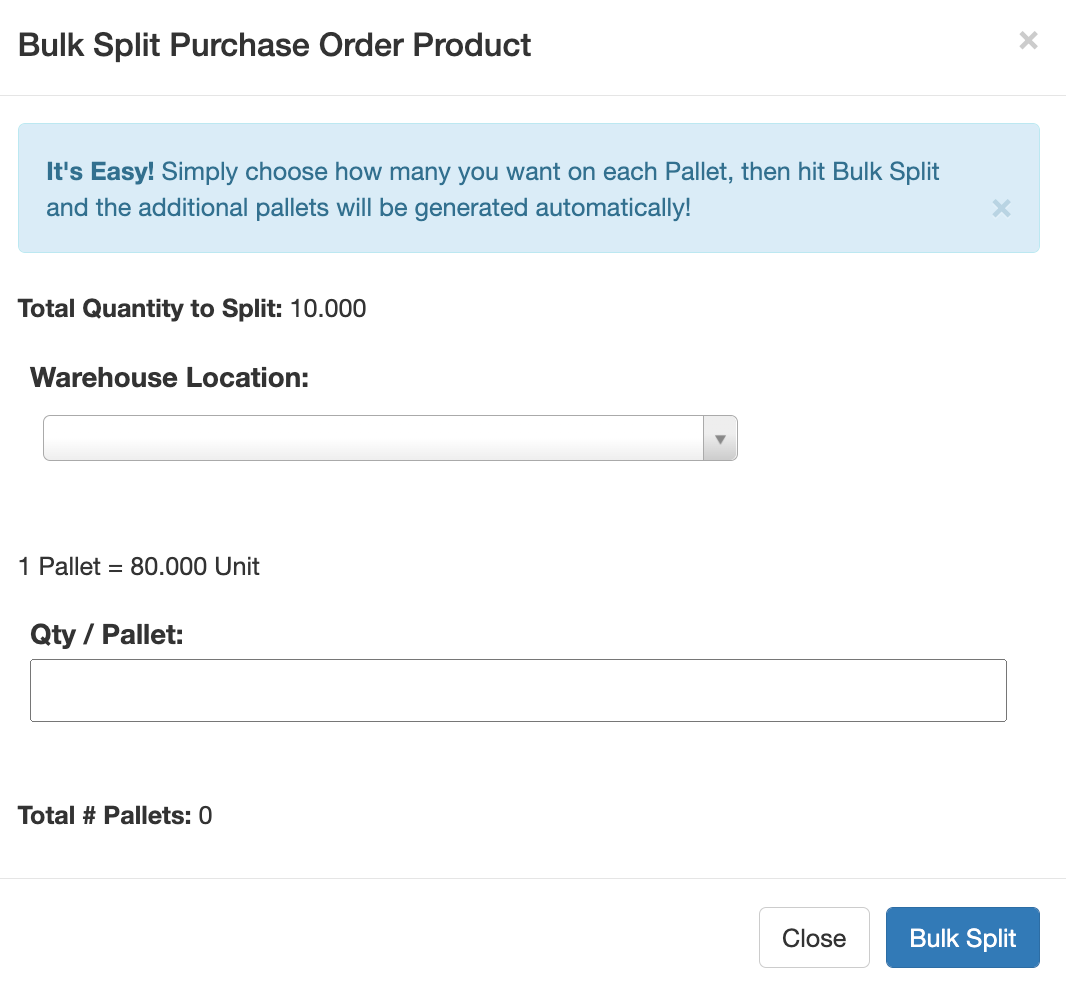Click inside the Qty / Pallet field
The image size is (1066, 984).
pyautogui.click(x=518, y=690)
